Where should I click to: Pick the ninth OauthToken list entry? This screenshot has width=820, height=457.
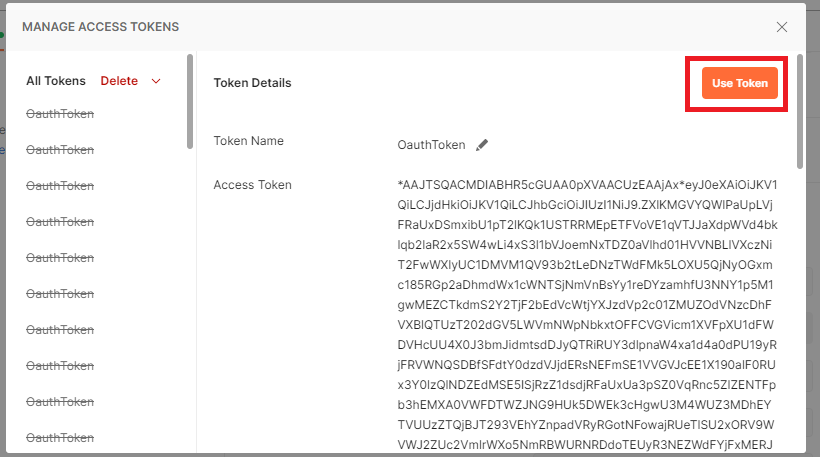coord(60,402)
